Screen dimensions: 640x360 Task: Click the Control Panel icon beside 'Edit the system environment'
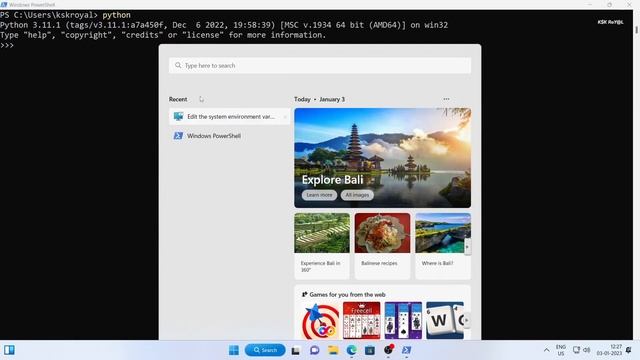[x=178, y=116]
